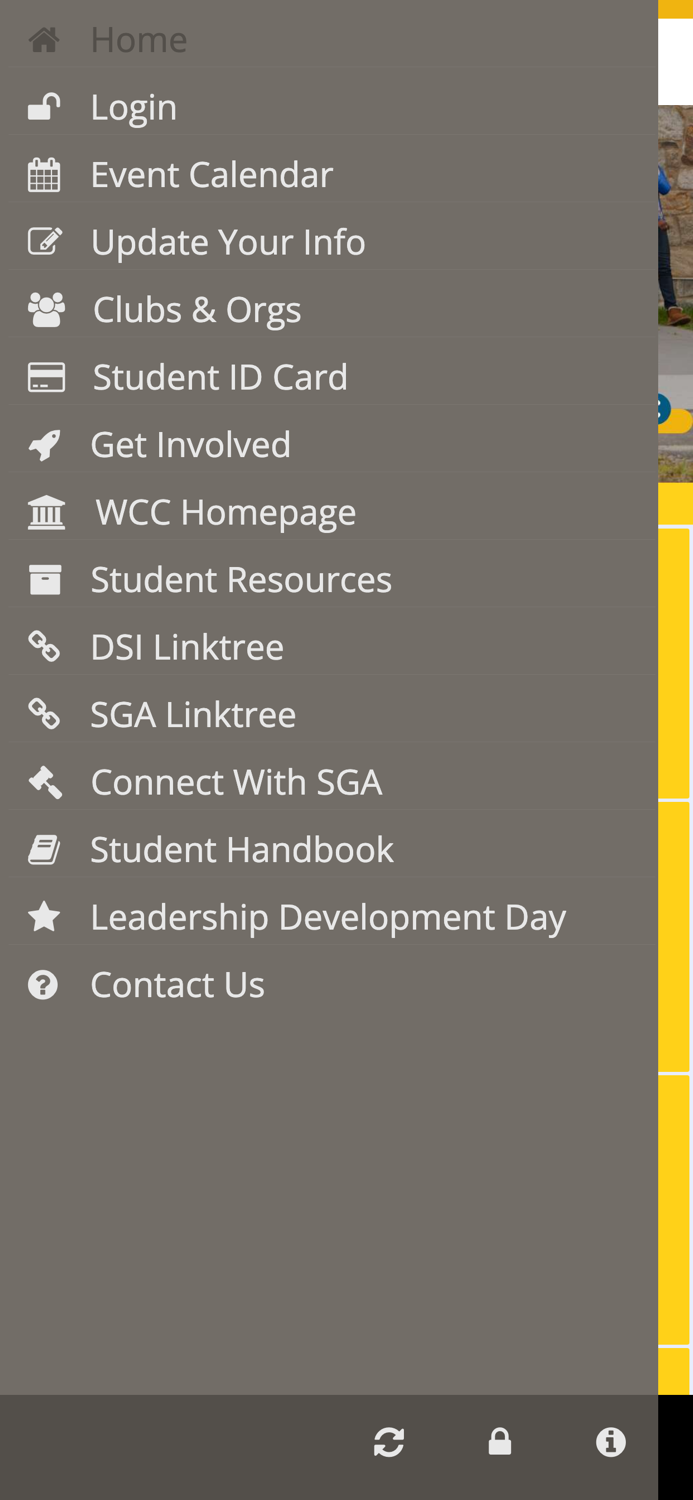Screen dimensions: 693x1500
Task: Select the star icon next to Leadership Development Day
Action: [x=44, y=915]
